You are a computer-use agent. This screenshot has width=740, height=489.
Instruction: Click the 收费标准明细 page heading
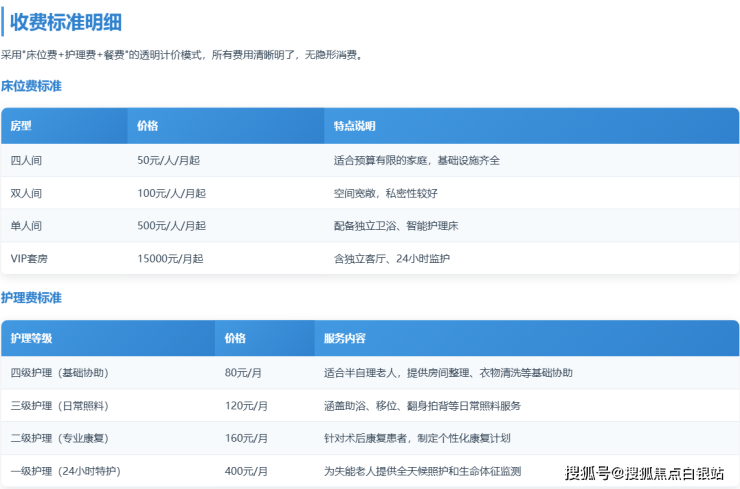[66, 22]
